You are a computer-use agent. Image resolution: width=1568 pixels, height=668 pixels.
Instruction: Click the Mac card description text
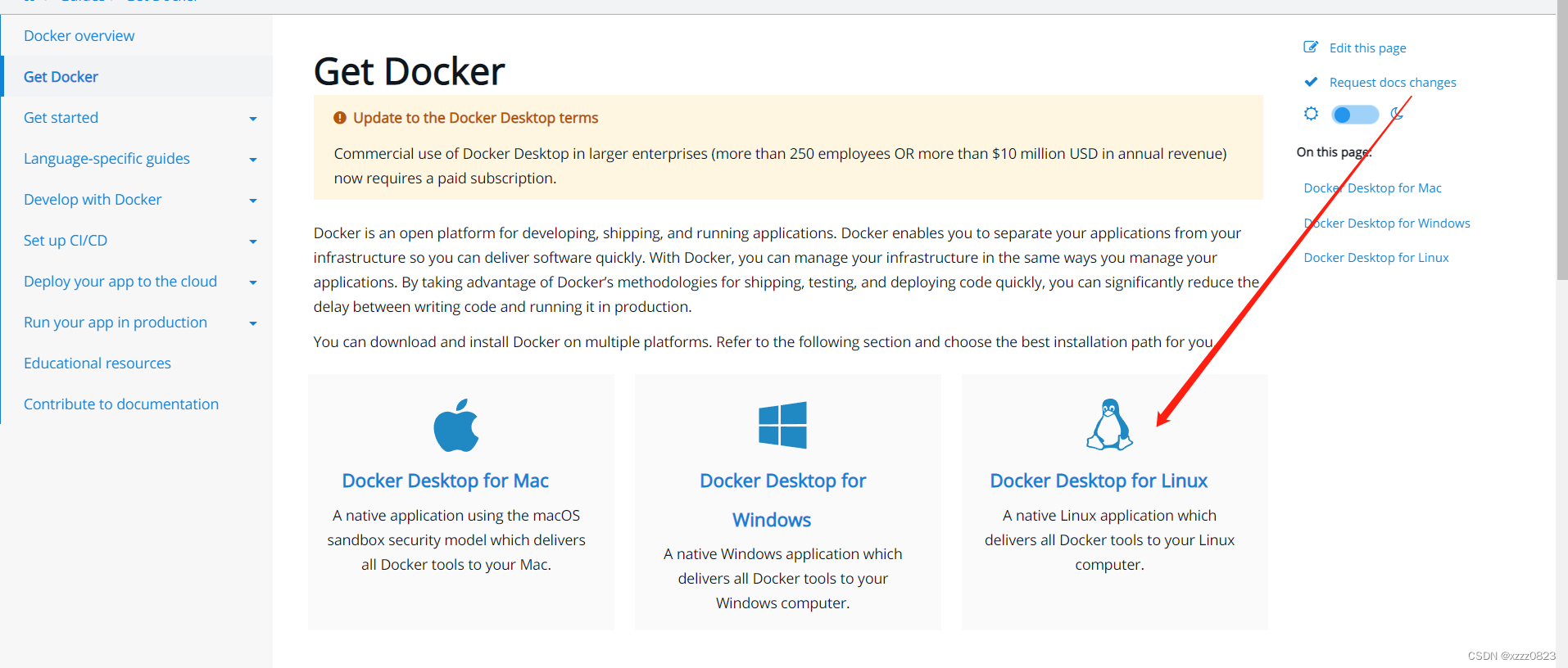tap(456, 540)
